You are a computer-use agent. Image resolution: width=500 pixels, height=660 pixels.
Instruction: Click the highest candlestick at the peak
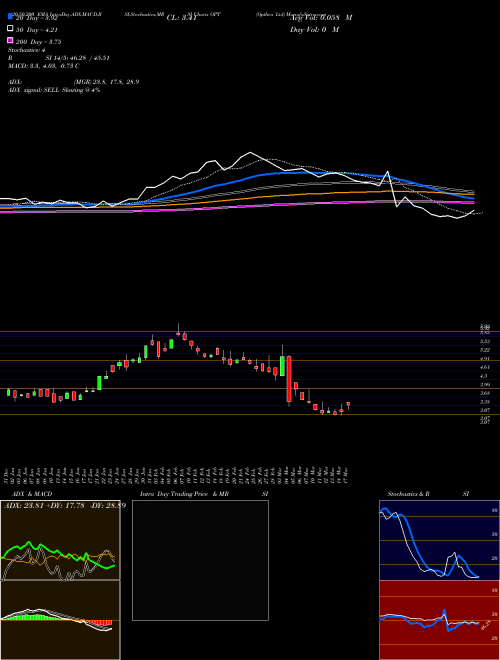tap(178, 333)
